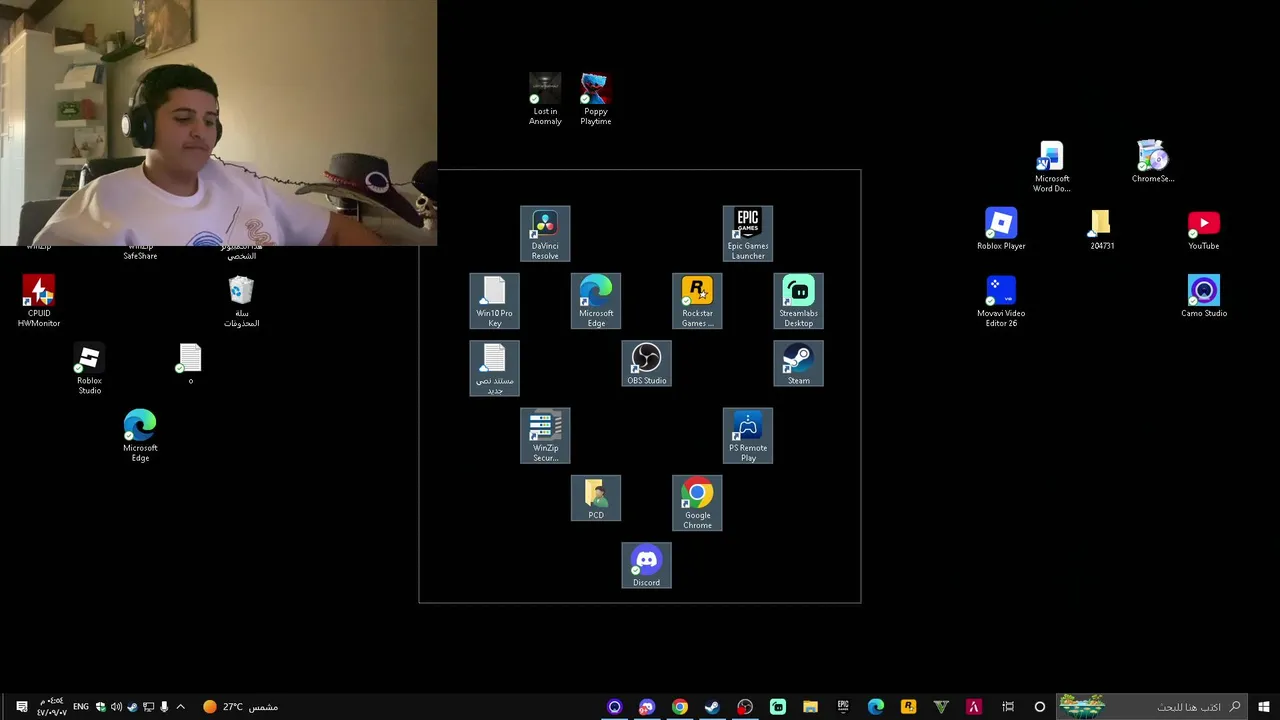Click the microphone tray icon

click(164, 707)
